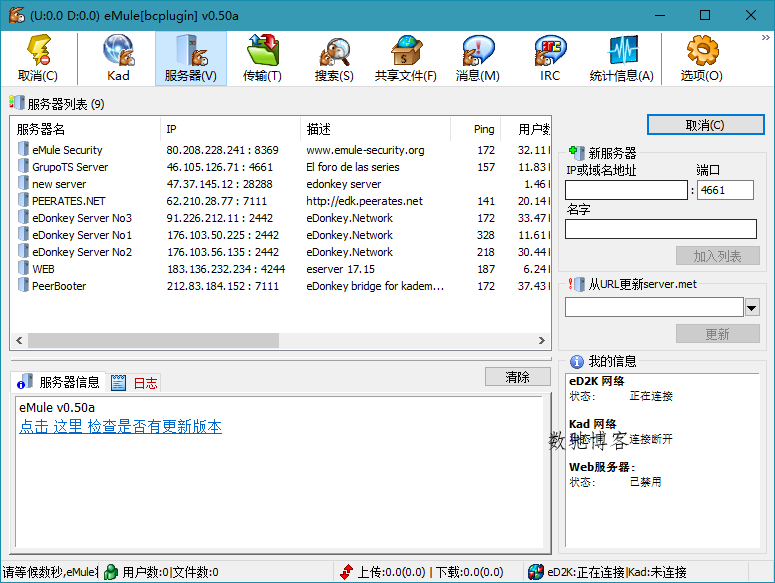The width and height of the screenshot is (775, 583).
Task: Sort by the 用户数 column header
Action: 526,129
